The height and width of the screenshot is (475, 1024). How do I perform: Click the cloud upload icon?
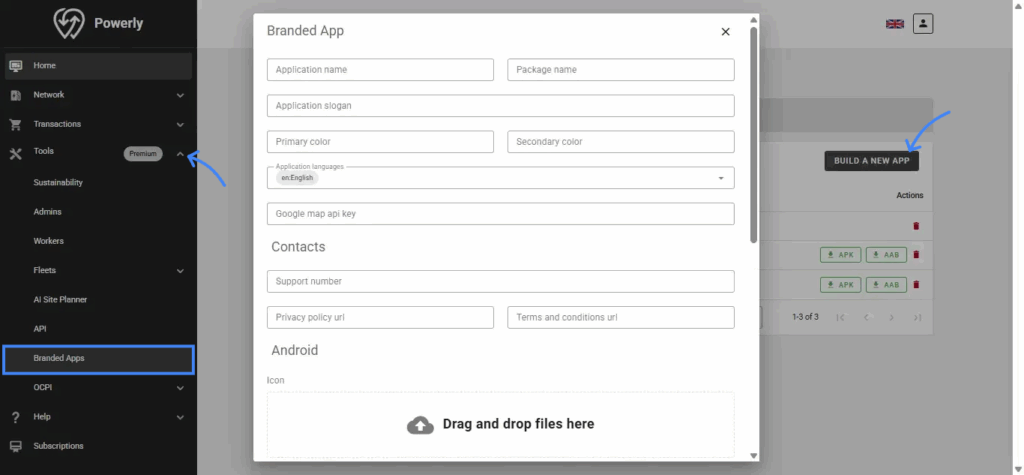(x=420, y=424)
